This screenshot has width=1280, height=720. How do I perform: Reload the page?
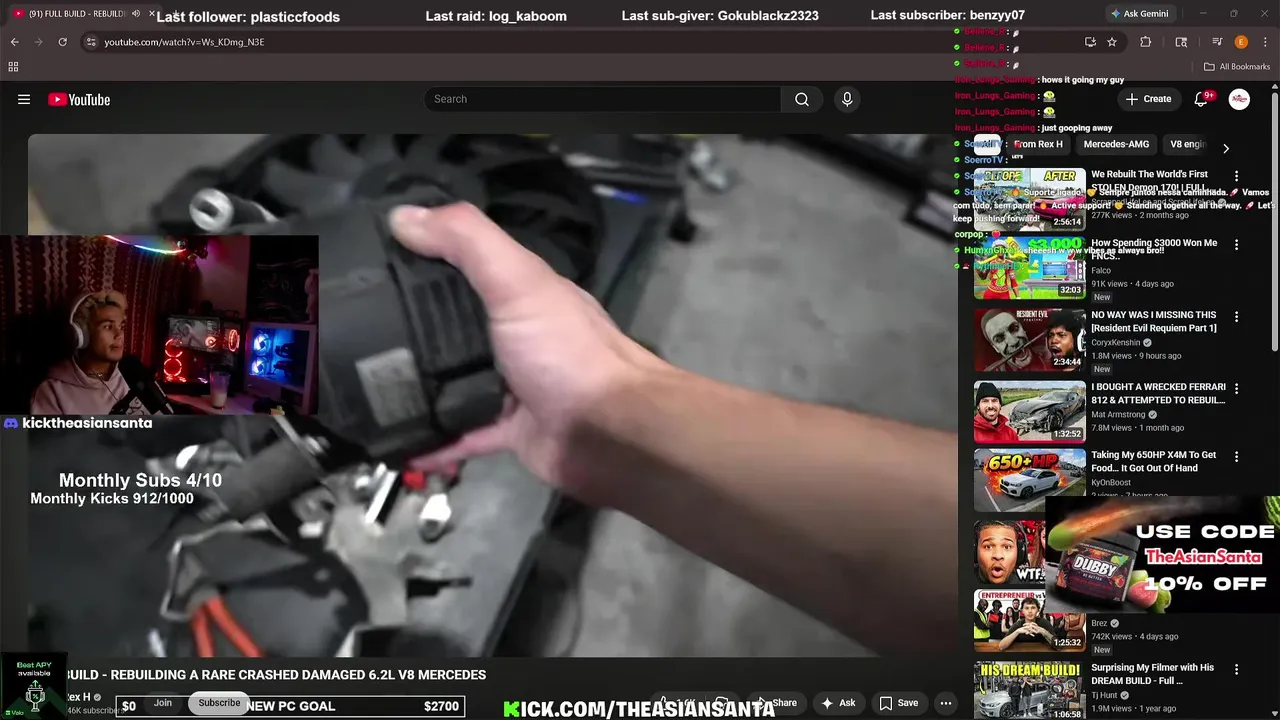[x=63, y=42]
